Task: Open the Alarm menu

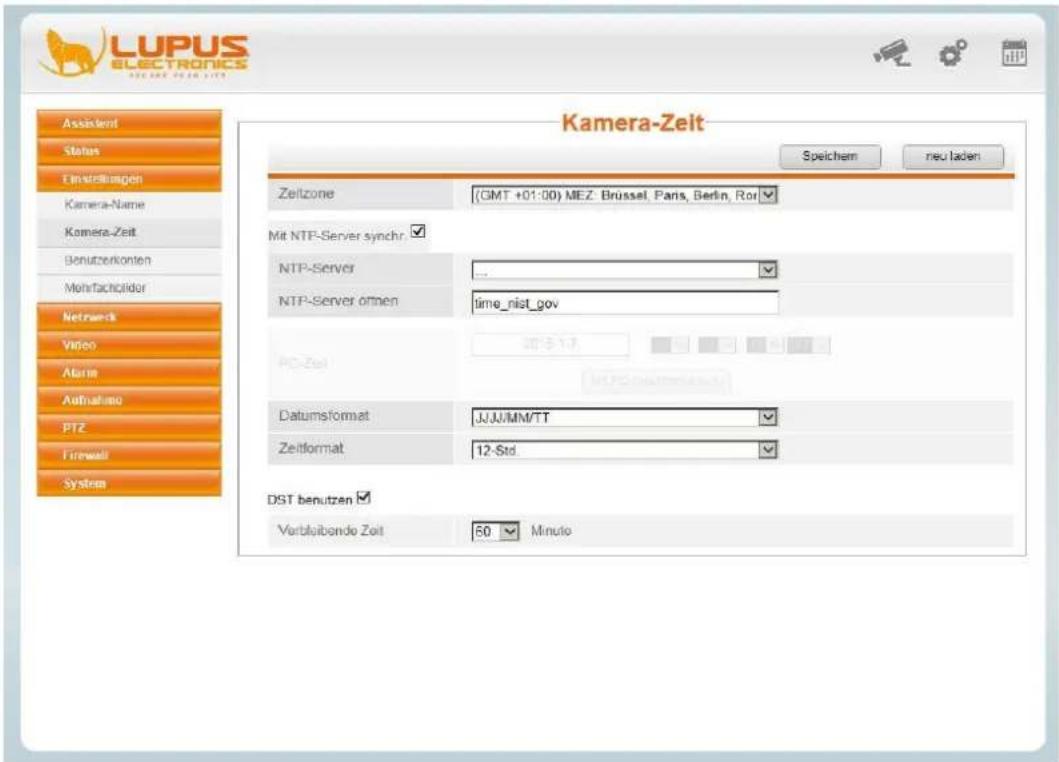Action: tap(129, 373)
